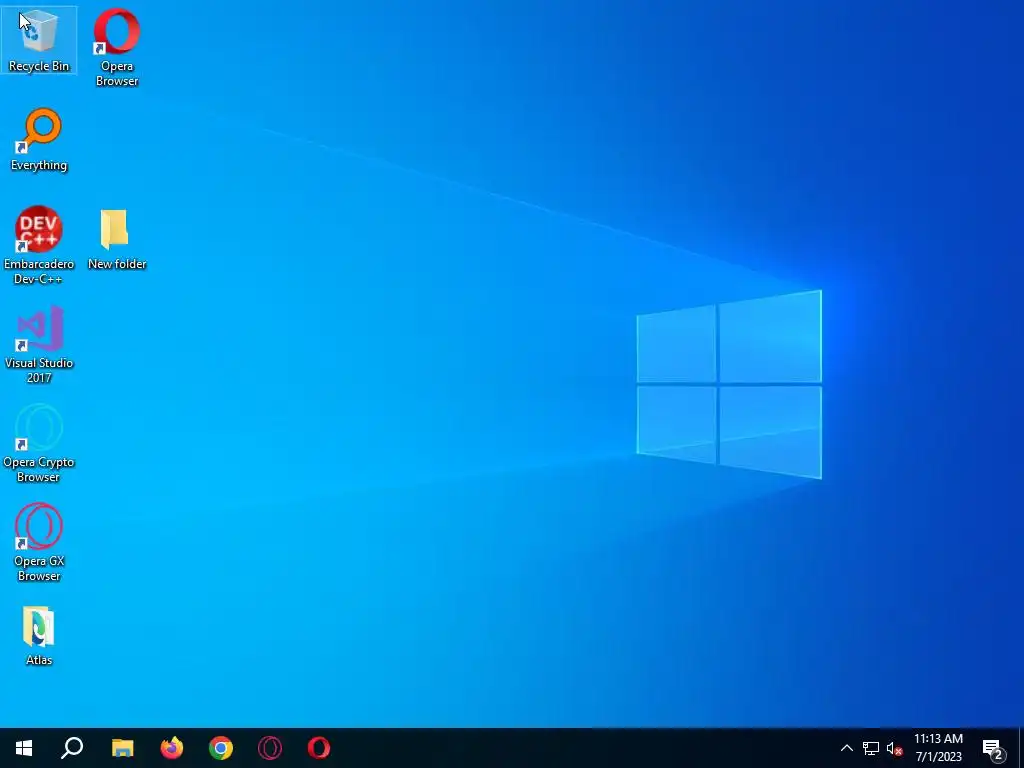Open network status tray icon
Image resolution: width=1024 pixels, height=768 pixels.
(x=871, y=748)
